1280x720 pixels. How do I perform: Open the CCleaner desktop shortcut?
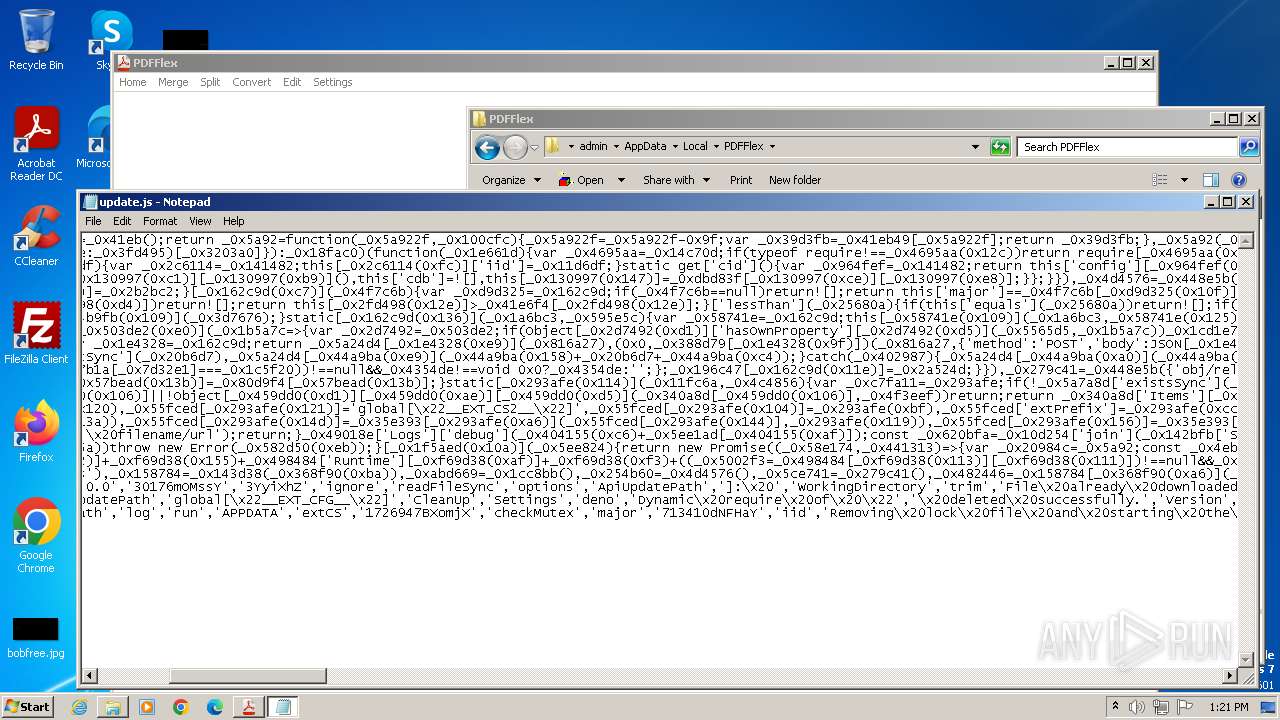(36, 236)
